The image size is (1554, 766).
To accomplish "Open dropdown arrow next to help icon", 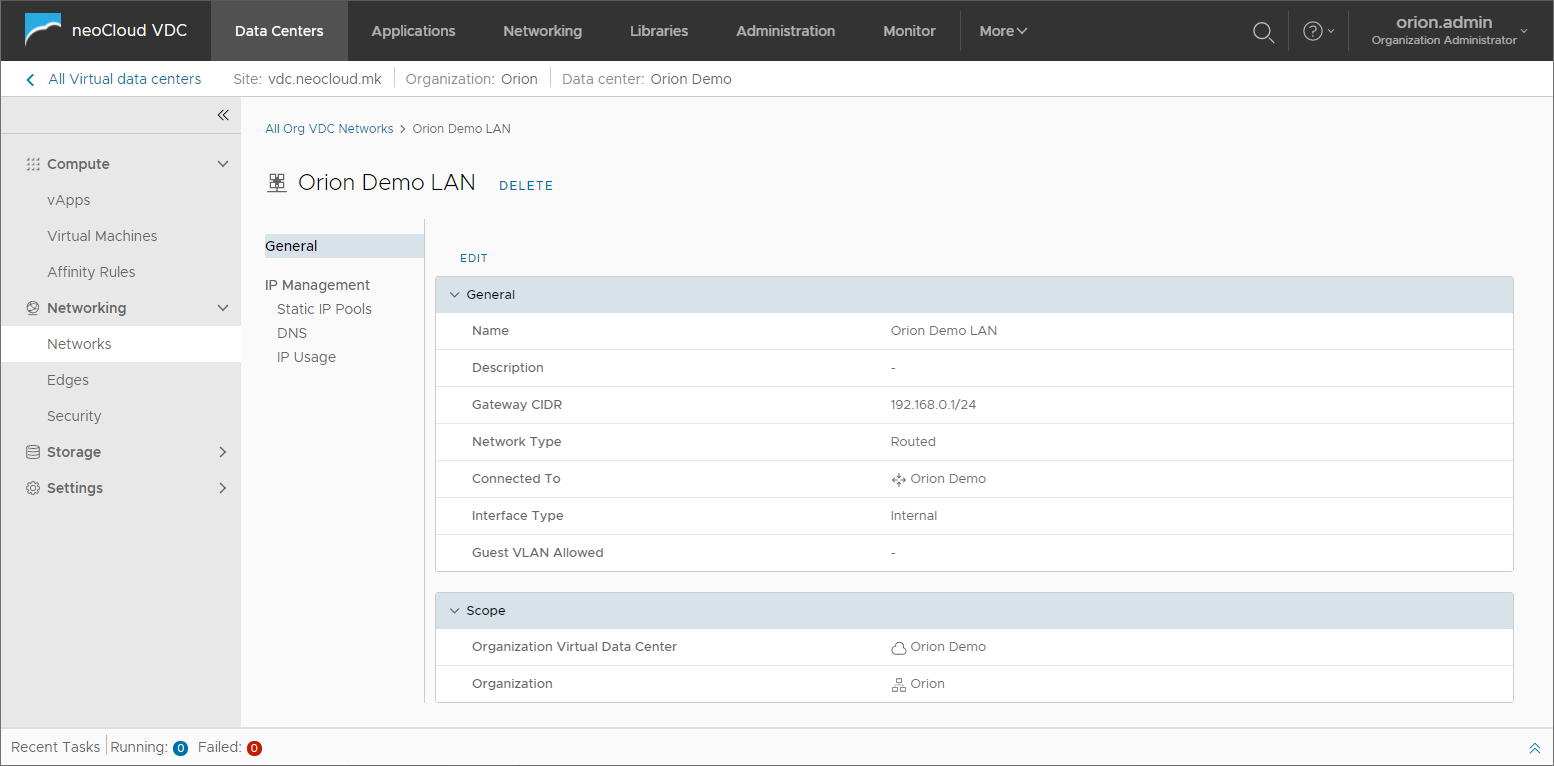I will (x=1331, y=32).
